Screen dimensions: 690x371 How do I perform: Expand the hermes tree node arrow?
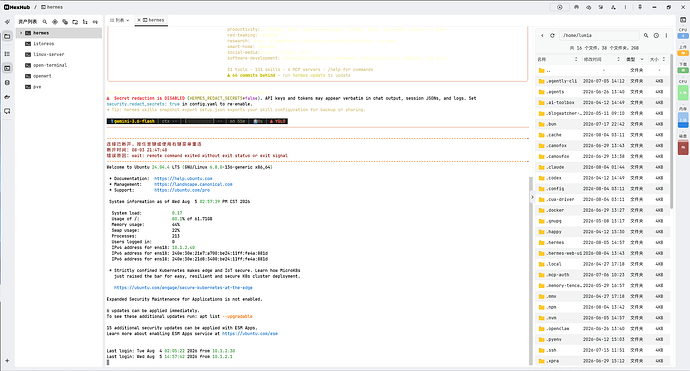pos(20,33)
